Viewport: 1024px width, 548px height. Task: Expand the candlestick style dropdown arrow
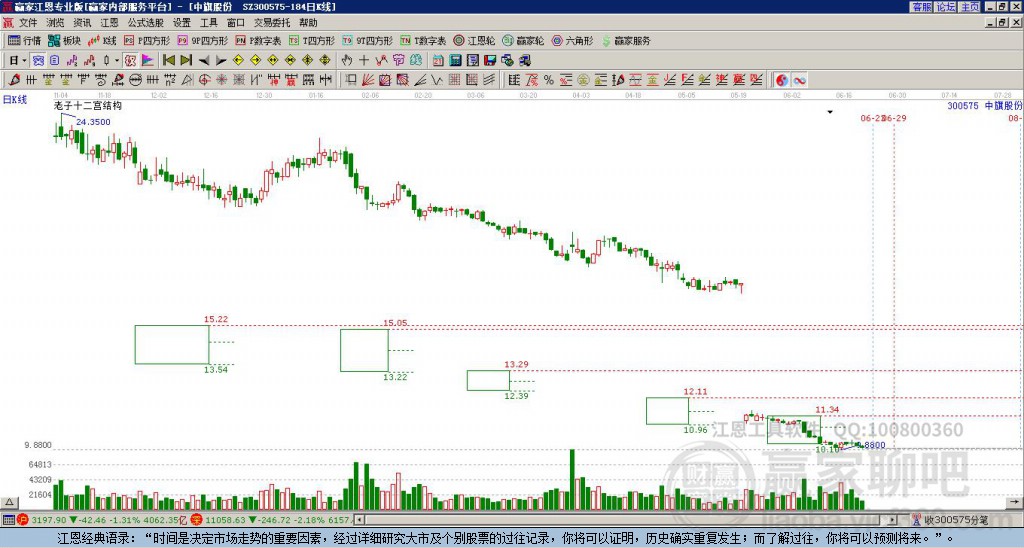(117, 61)
